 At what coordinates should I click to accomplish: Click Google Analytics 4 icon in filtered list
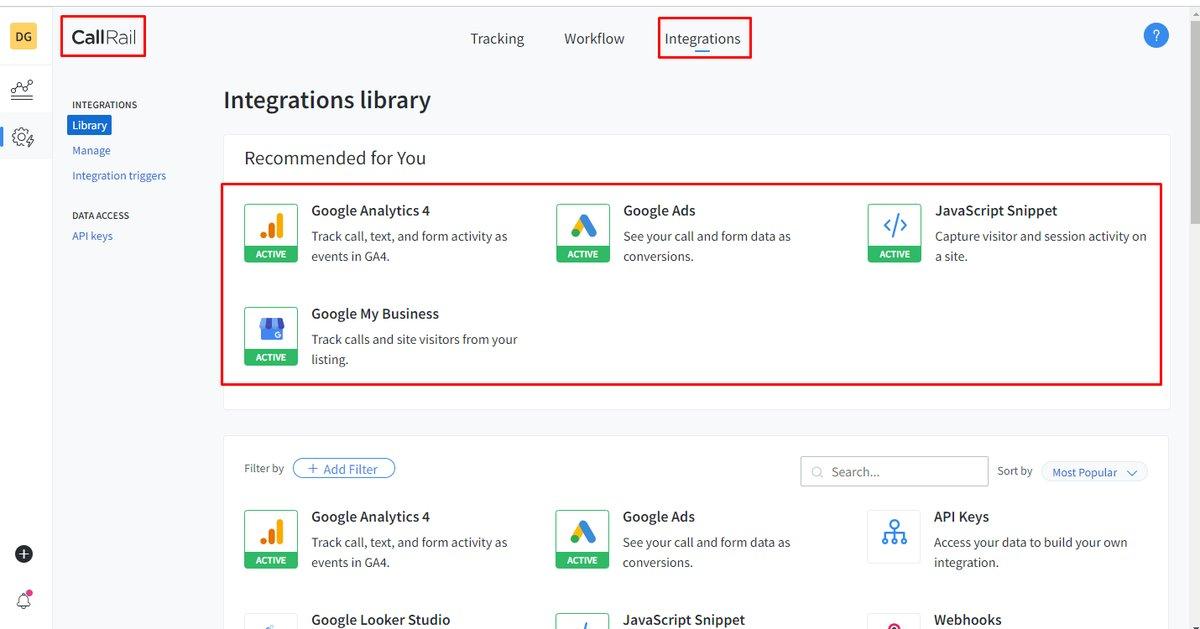tap(271, 539)
